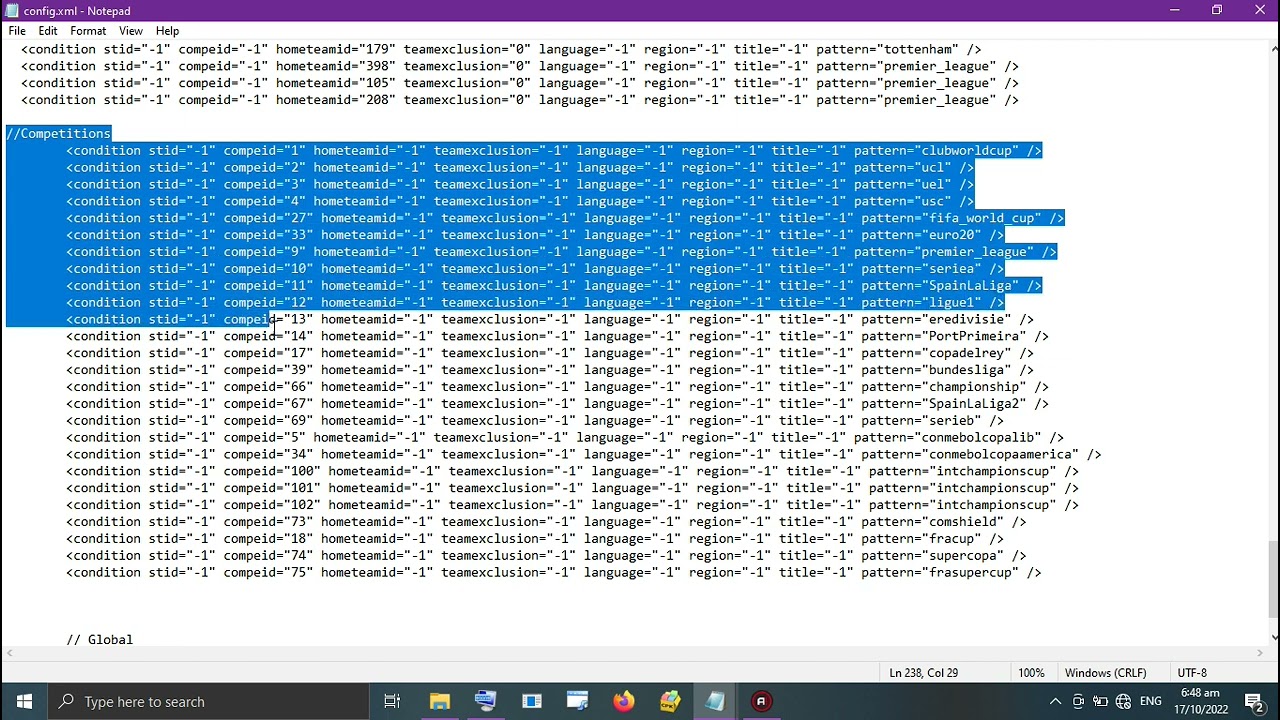Switch to Notepad taskbar icon
Screen dimensions: 1280x720
(715, 701)
